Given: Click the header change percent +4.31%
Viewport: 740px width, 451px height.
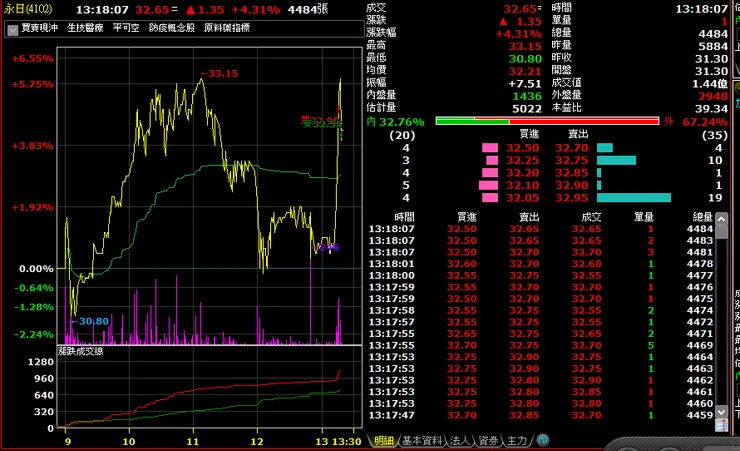Looking at the screenshot, I should tap(256, 9).
